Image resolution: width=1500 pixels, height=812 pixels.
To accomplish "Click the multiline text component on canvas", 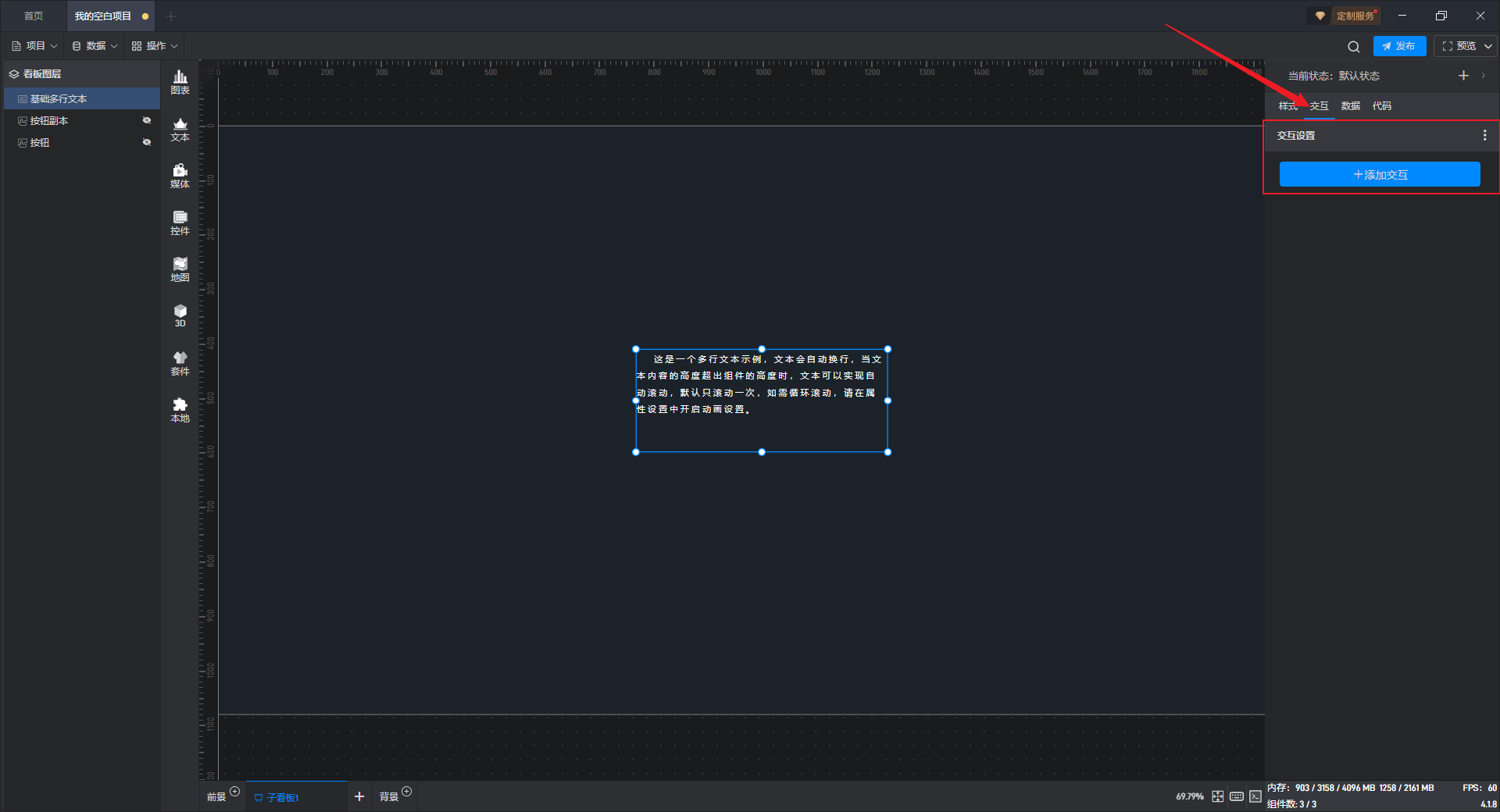I will coord(762,401).
